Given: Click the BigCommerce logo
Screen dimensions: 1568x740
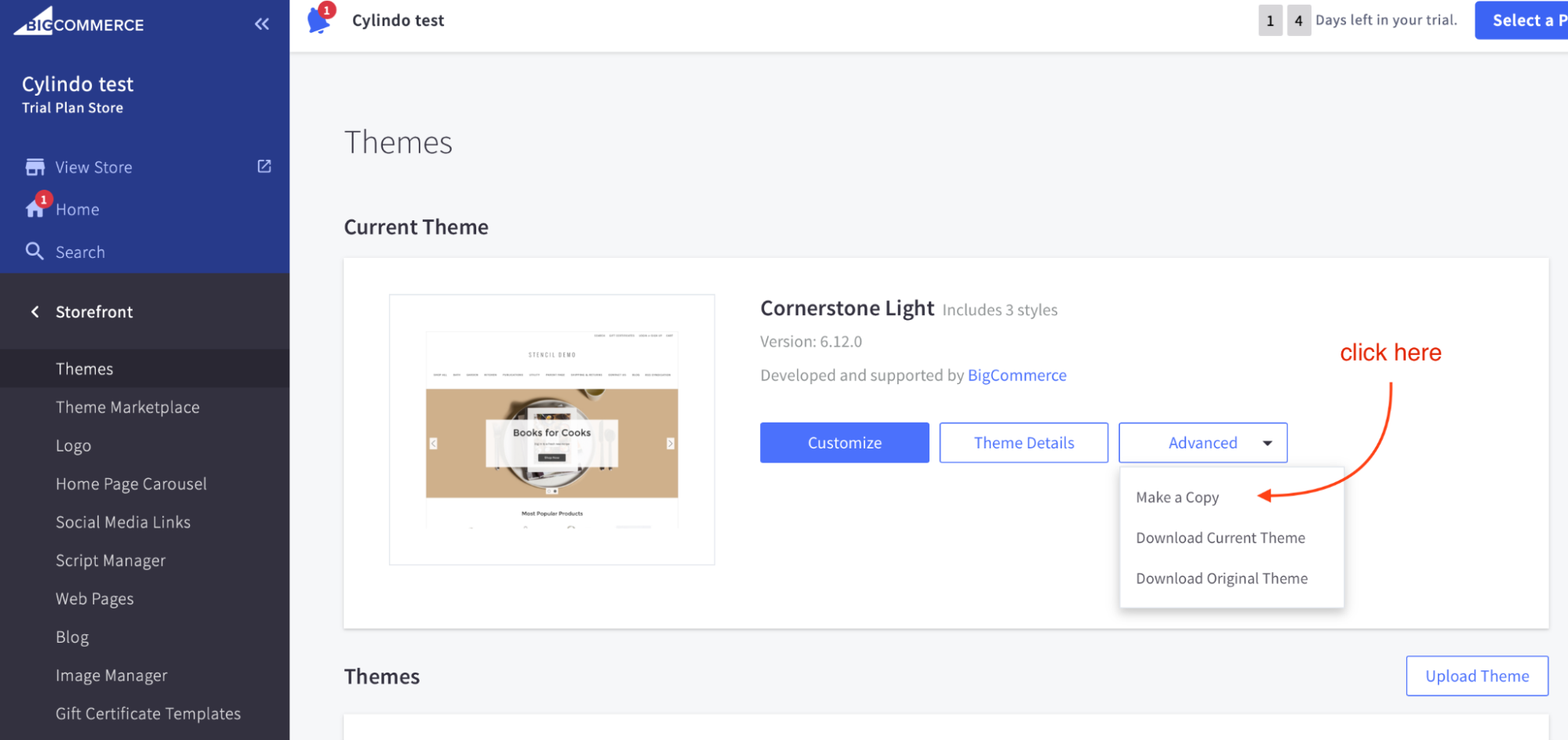Looking at the screenshot, I should tap(78, 21).
